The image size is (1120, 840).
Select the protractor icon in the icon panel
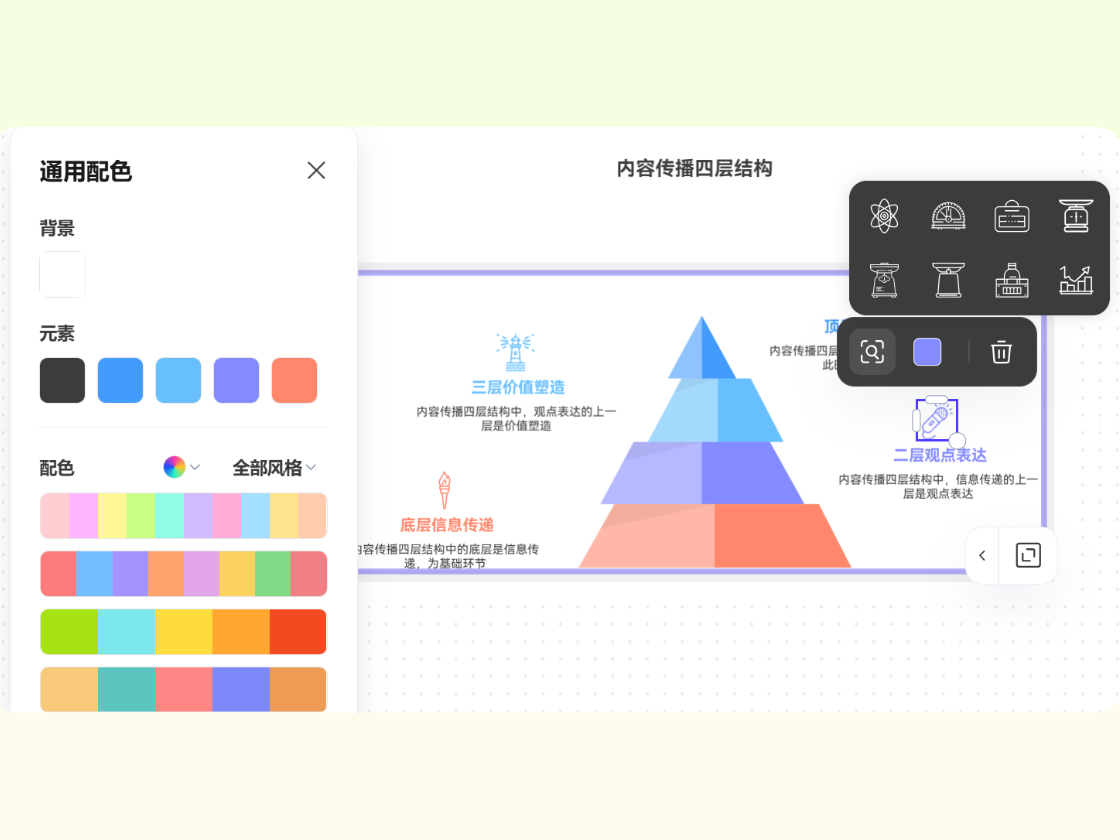click(948, 216)
